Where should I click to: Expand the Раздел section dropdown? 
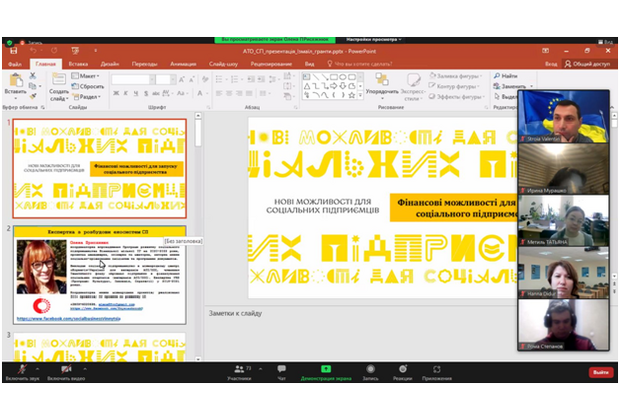[88, 96]
